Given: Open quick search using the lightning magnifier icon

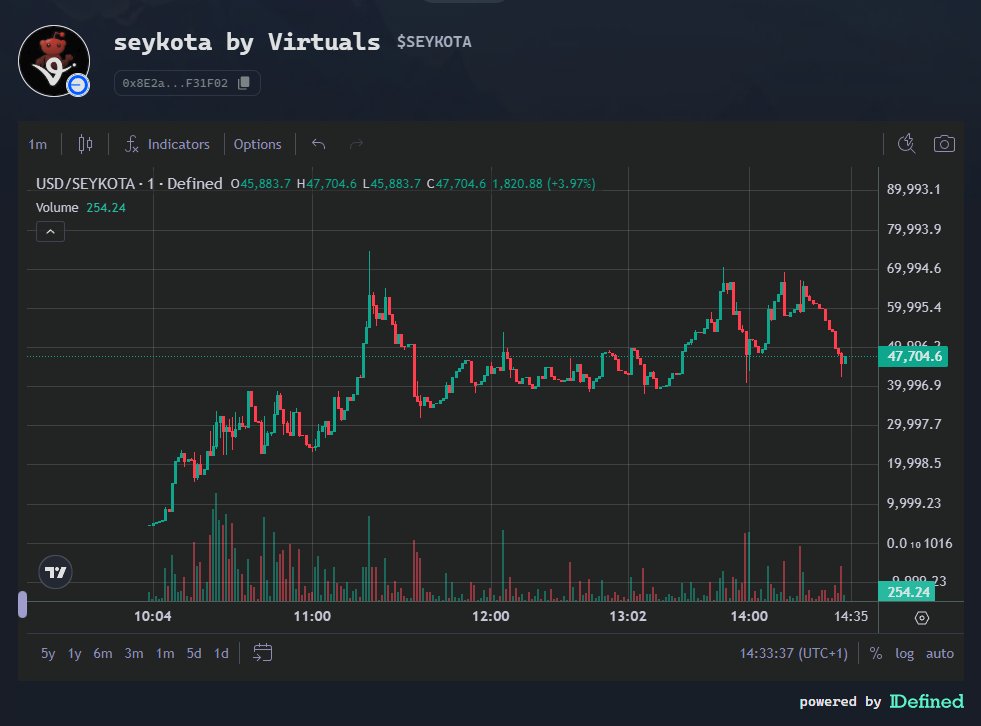Looking at the screenshot, I should point(906,144).
